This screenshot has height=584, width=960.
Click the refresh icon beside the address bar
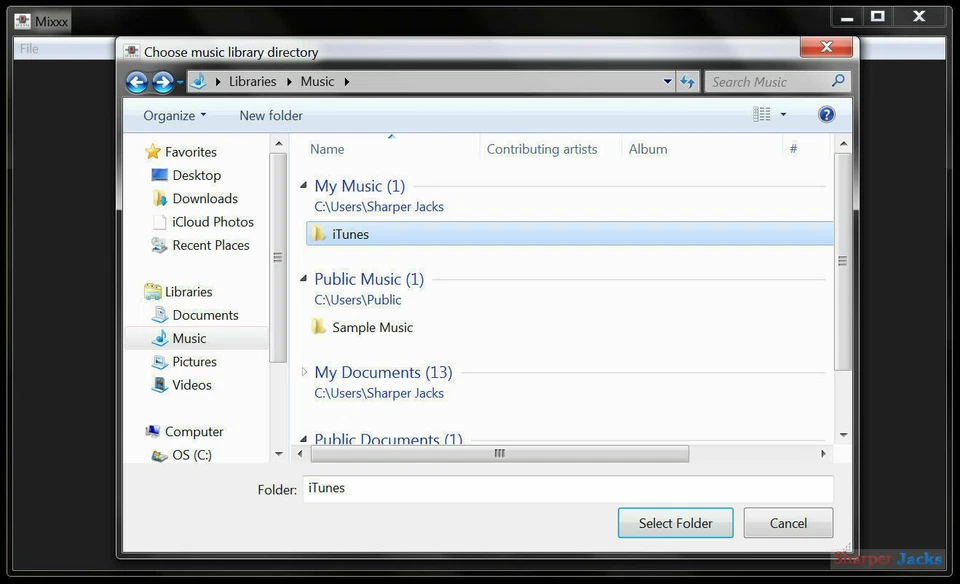coord(688,81)
